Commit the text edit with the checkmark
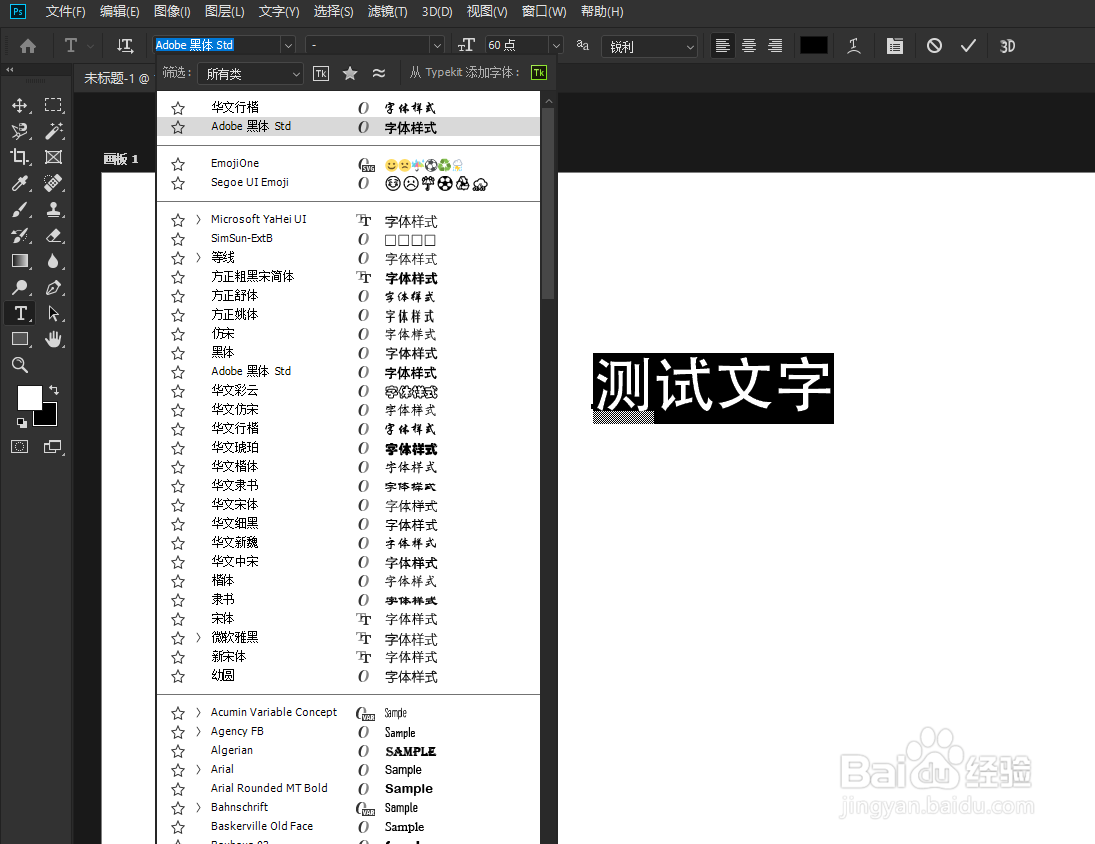The height and width of the screenshot is (844, 1095). point(967,45)
